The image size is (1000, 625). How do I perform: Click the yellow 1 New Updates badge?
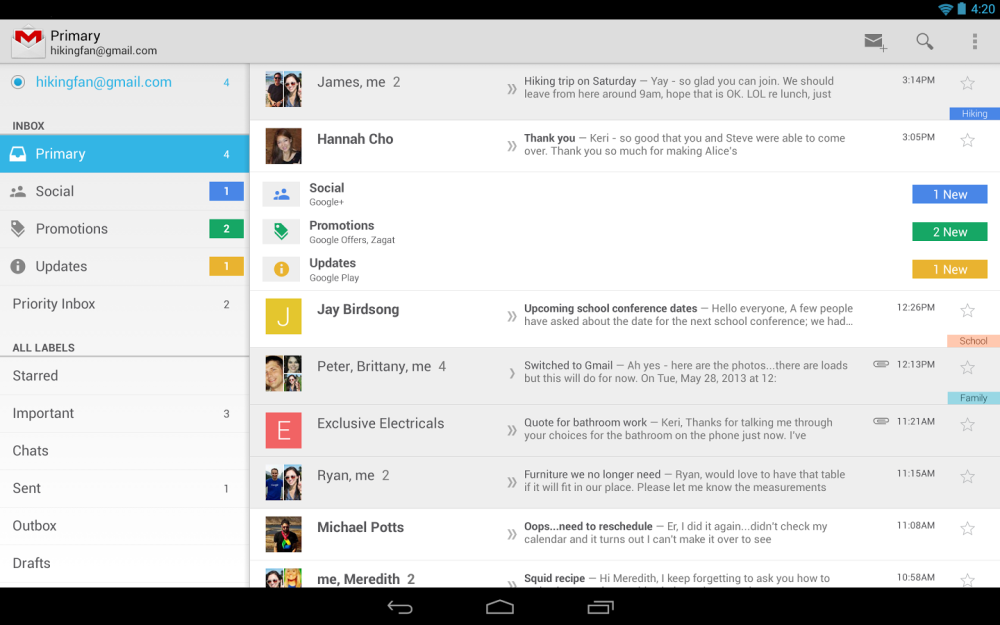pos(949,270)
